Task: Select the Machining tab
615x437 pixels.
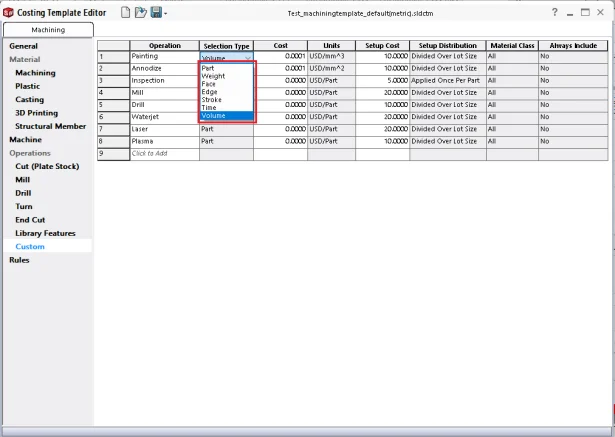Action: [48, 30]
